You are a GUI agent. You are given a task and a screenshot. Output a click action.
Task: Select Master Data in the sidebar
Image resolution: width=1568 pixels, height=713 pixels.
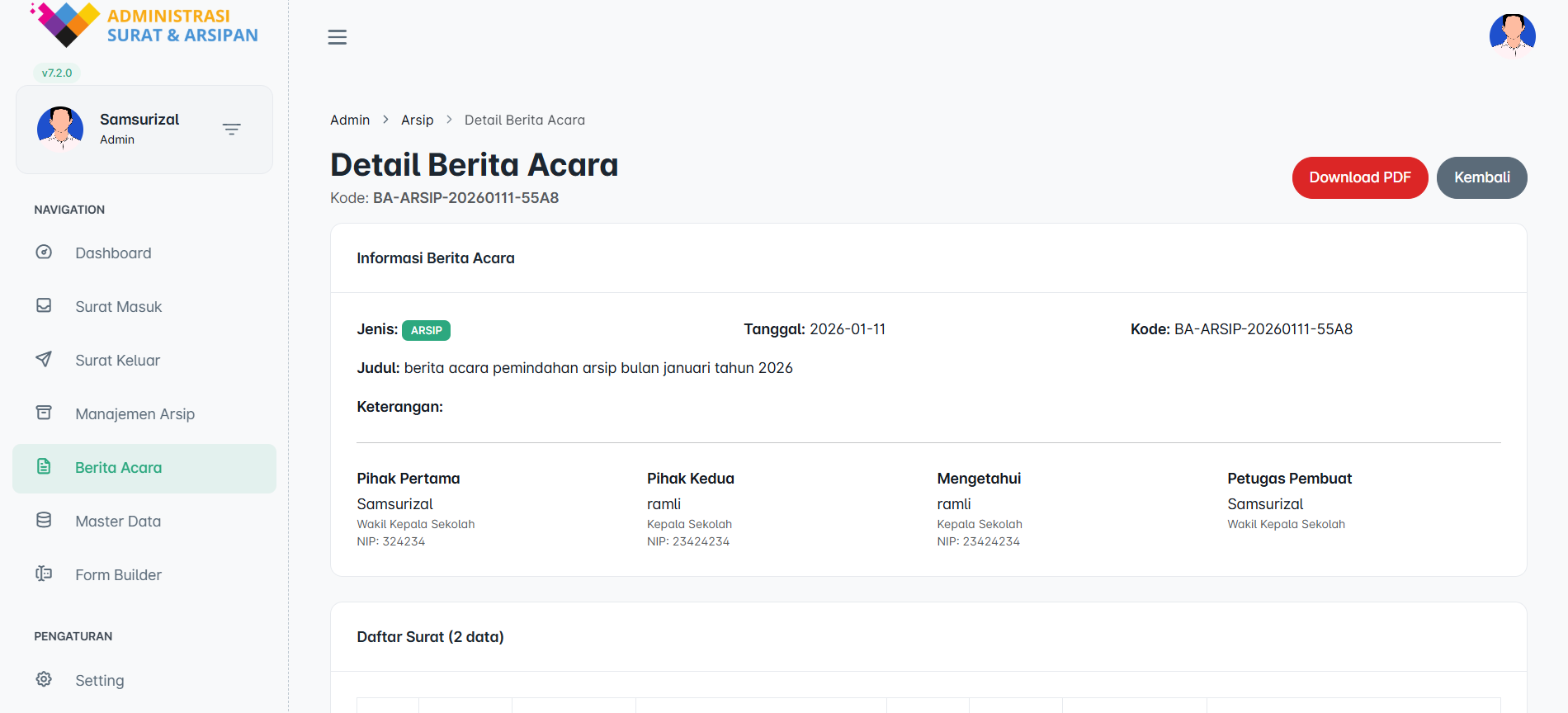coord(118,522)
